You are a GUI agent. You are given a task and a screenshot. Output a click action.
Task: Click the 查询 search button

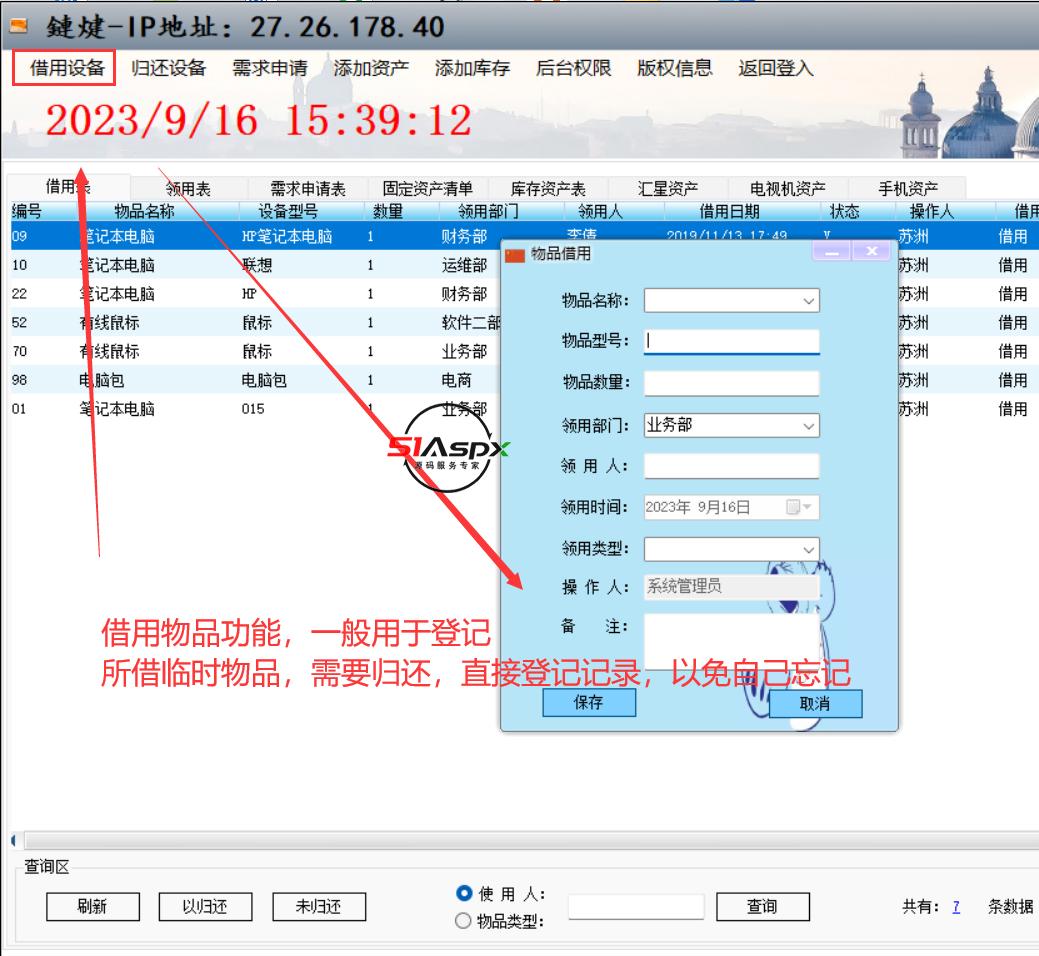pyautogui.click(x=765, y=906)
